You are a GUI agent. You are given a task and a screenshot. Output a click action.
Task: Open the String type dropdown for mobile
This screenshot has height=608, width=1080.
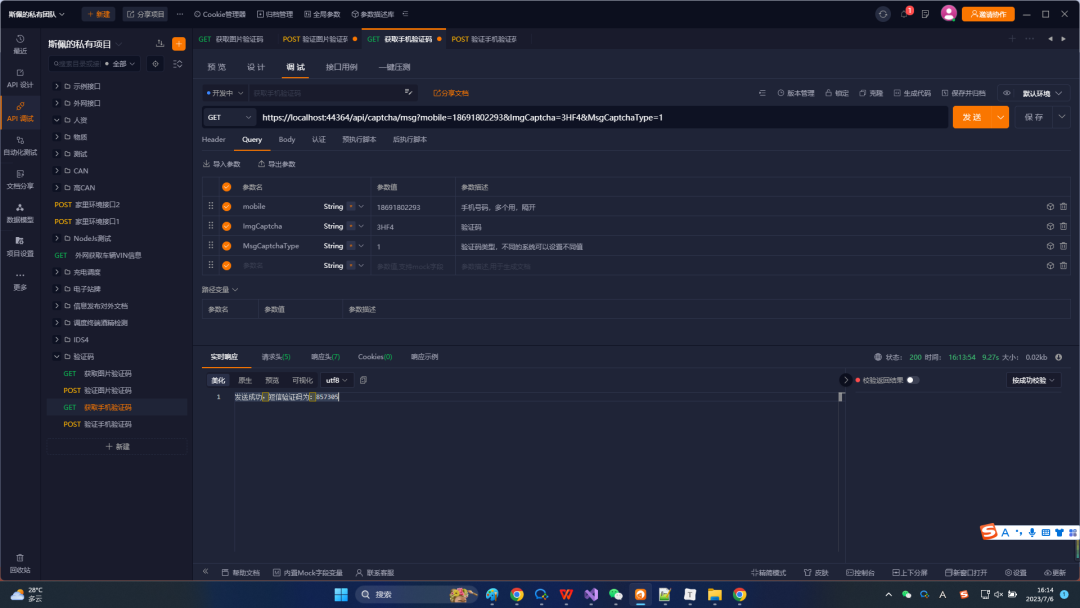(x=344, y=207)
